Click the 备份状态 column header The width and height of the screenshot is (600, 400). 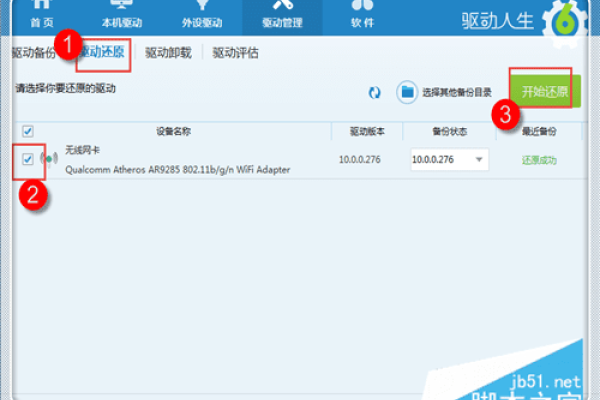tap(450, 132)
